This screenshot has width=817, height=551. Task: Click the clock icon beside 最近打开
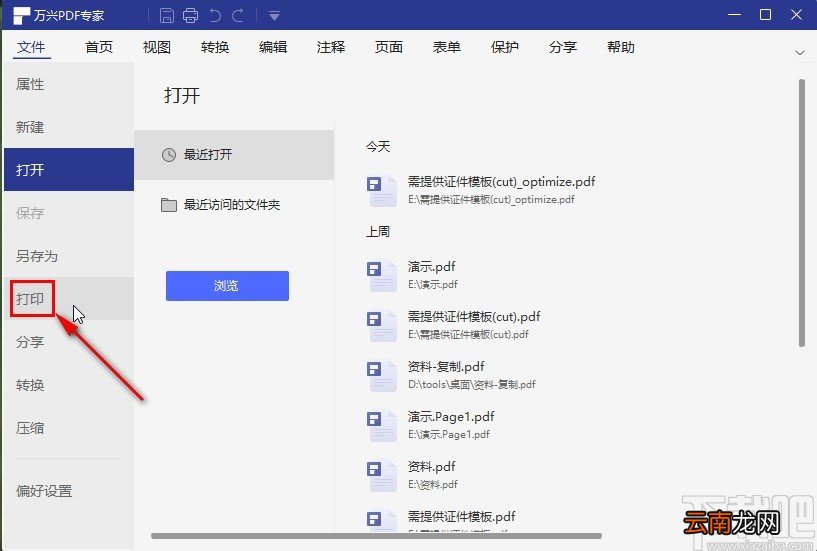point(169,155)
